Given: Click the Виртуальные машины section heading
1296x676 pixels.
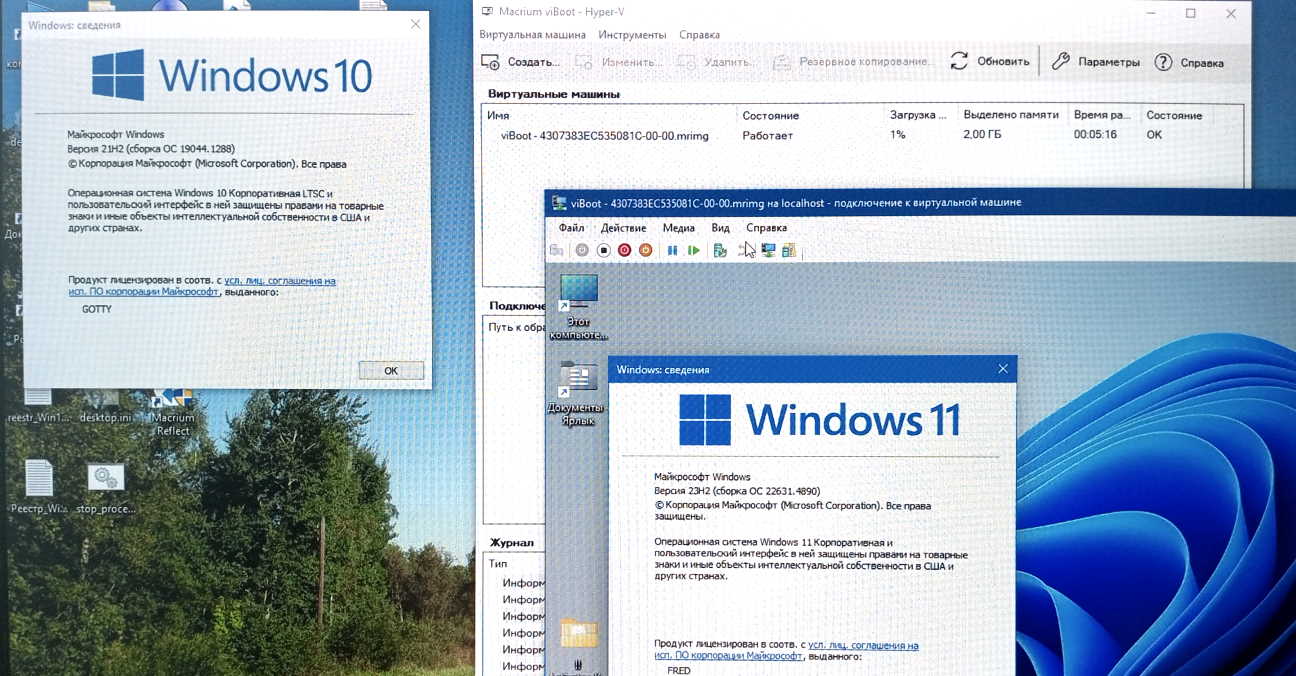Looking at the screenshot, I should (x=554, y=94).
